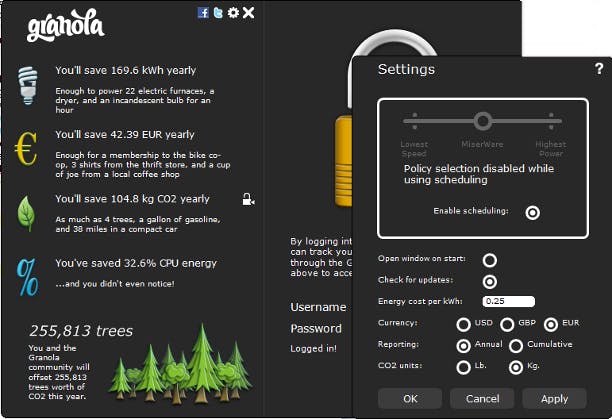Click the Highest Power slider stop
This screenshot has height=419, width=612.
551,121
